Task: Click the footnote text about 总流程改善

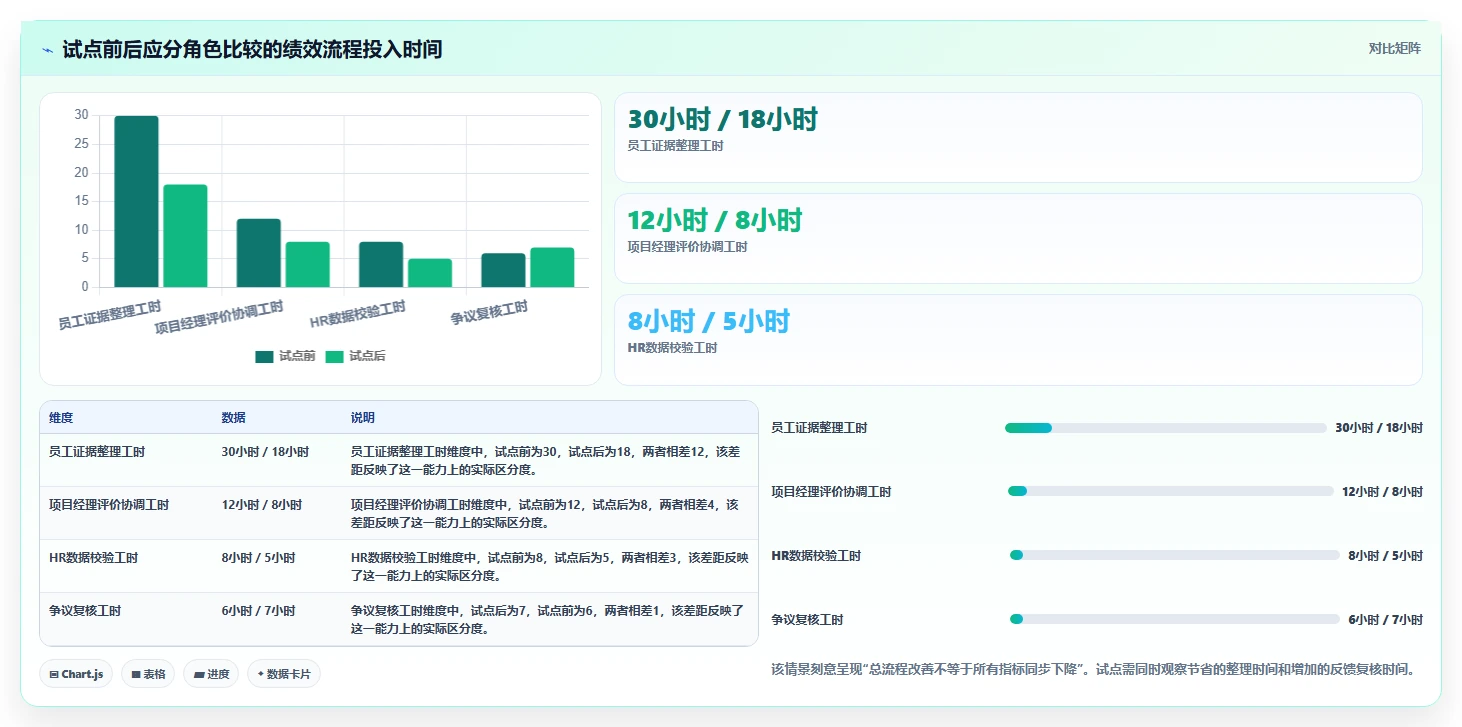Action: (x=1093, y=669)
